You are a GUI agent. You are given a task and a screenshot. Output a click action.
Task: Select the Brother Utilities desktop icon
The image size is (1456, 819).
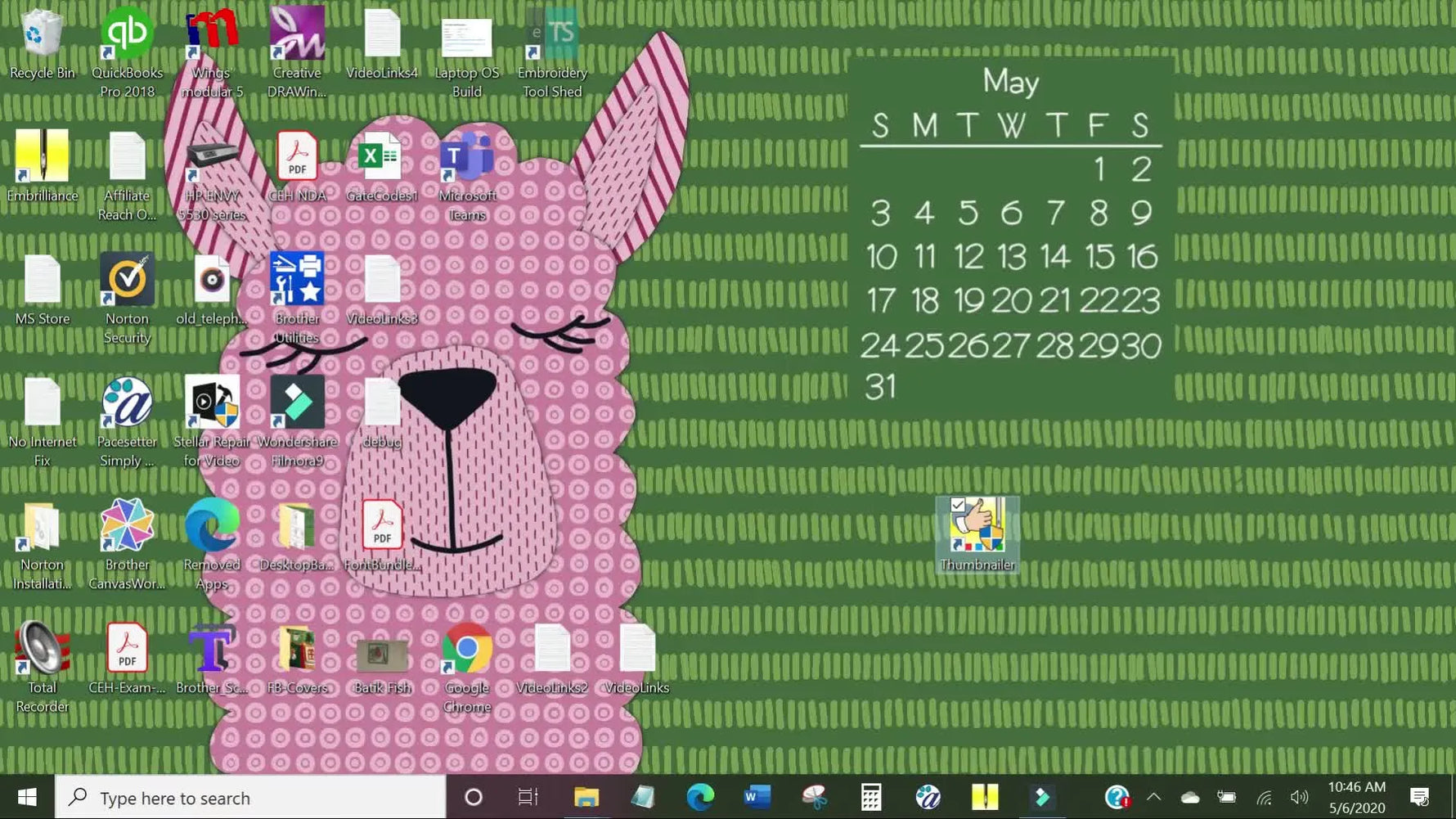[x=297, y=281]
